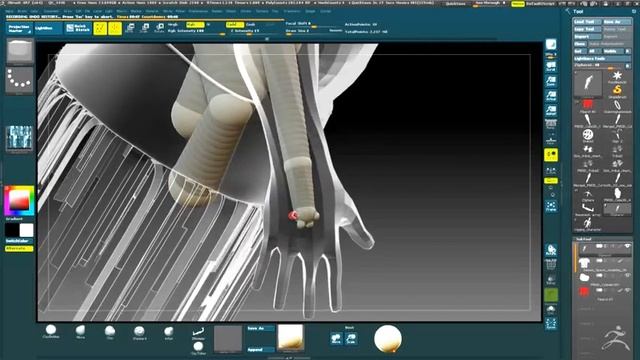Click the Import button in Tool palette
640x360 pixels.
point(587,37)
